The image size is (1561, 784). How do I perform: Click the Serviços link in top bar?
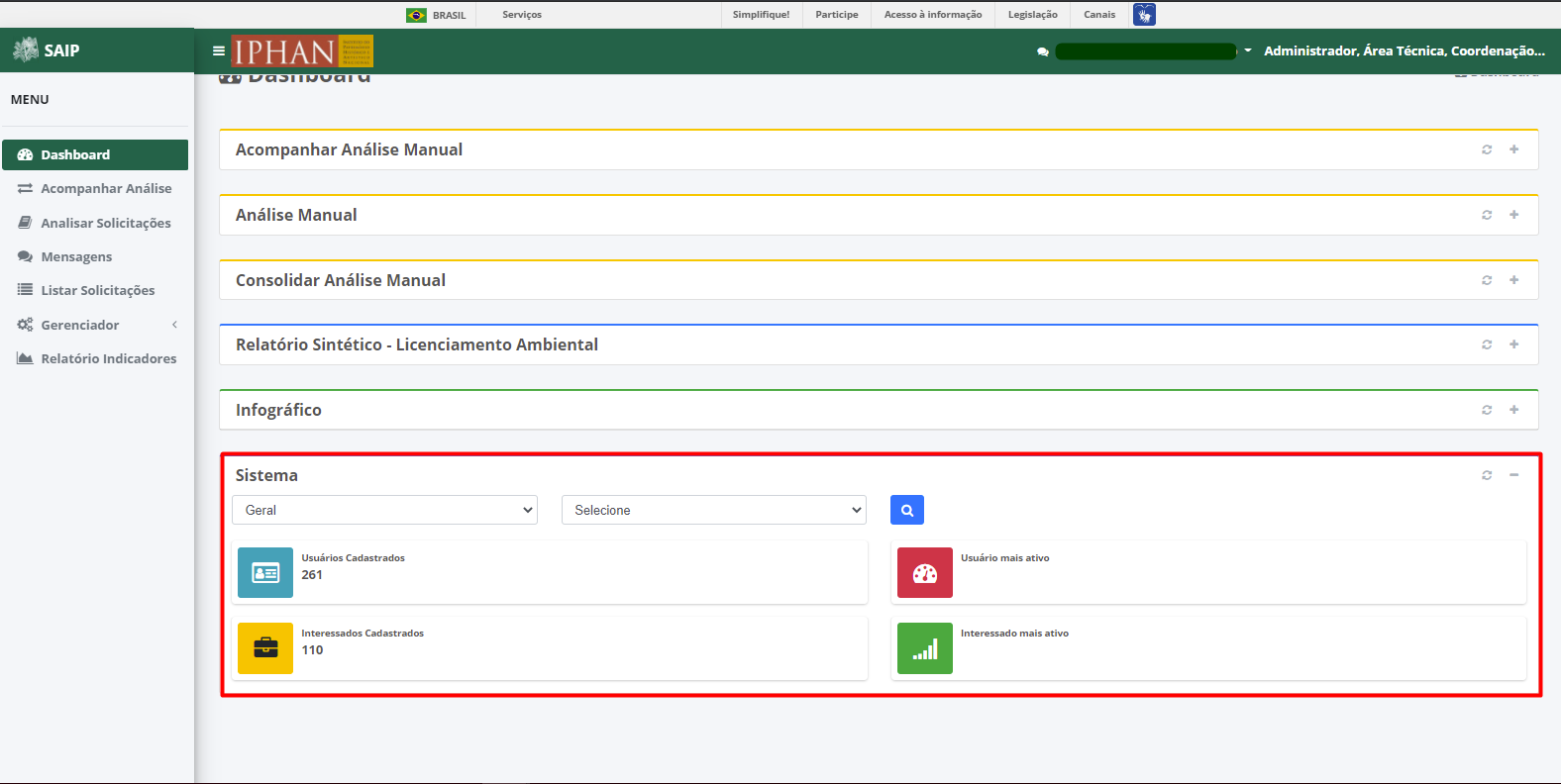tap(522, 15)
